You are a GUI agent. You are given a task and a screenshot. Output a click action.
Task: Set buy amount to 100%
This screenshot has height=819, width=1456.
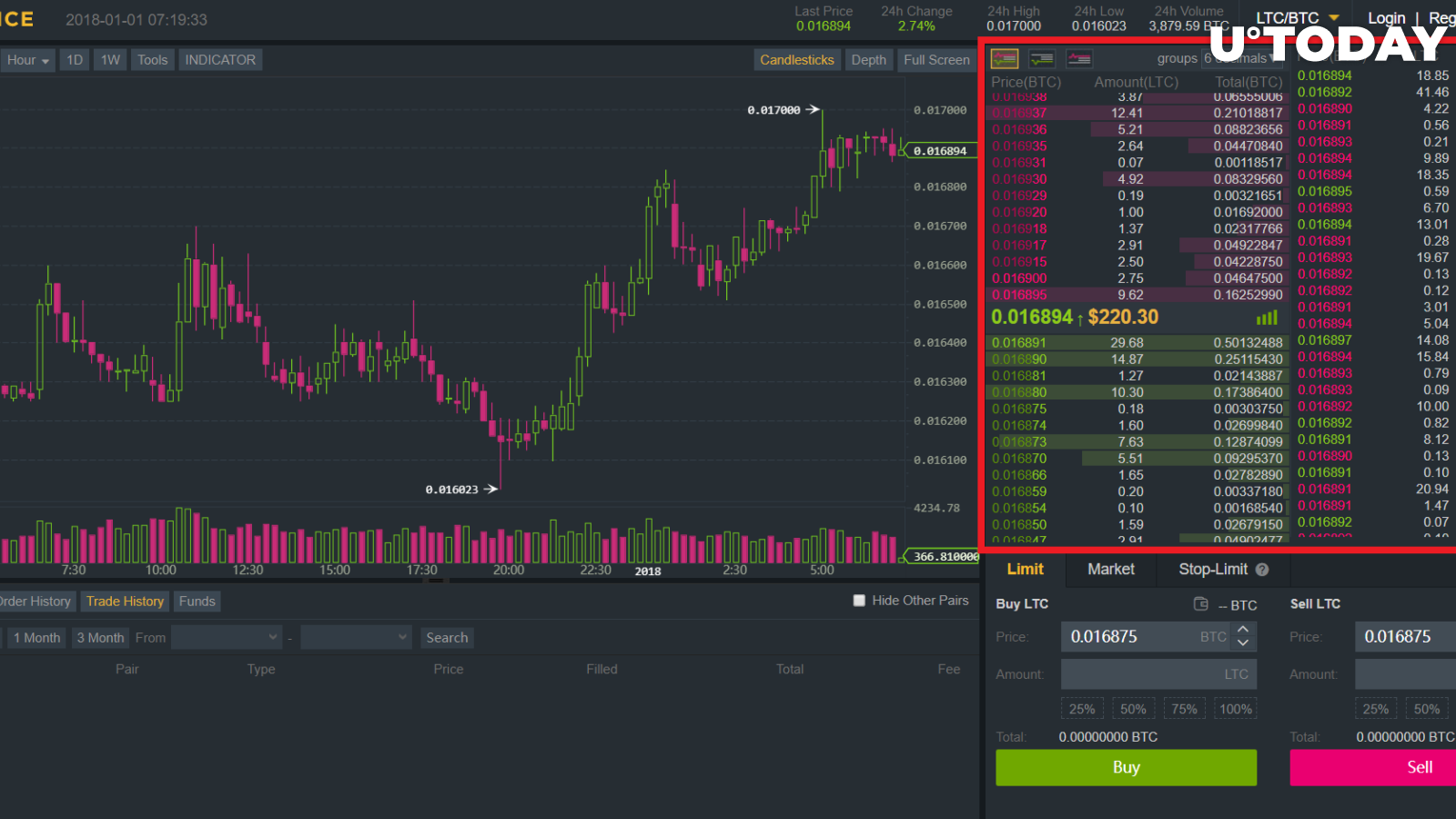click(x=1235, y=709)
